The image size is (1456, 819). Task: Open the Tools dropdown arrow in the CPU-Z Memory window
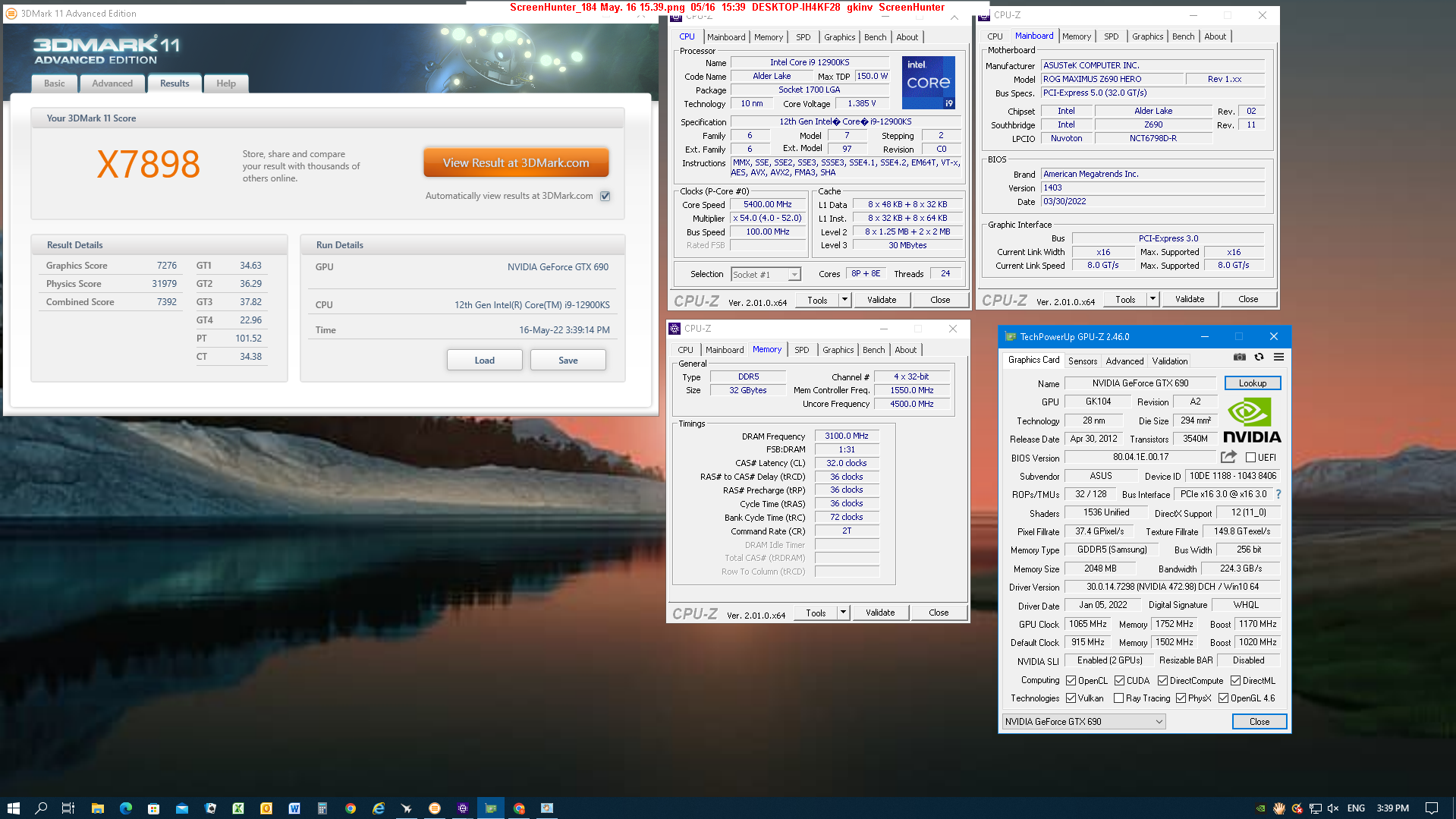pos(843,613)
